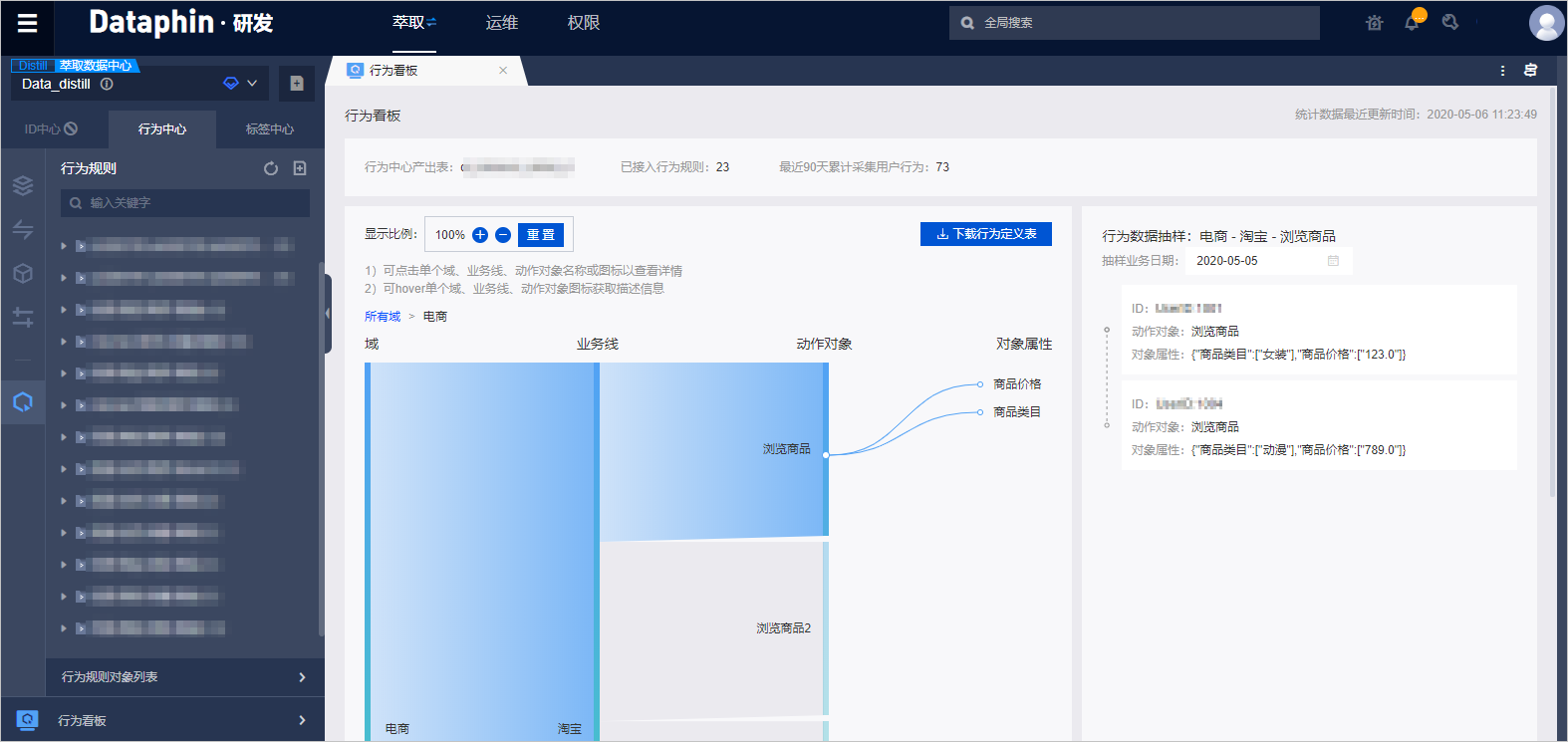Increase display ratio with plus icon
The height and width of the screenshot is (742, 1568).
tap(480, 235)
